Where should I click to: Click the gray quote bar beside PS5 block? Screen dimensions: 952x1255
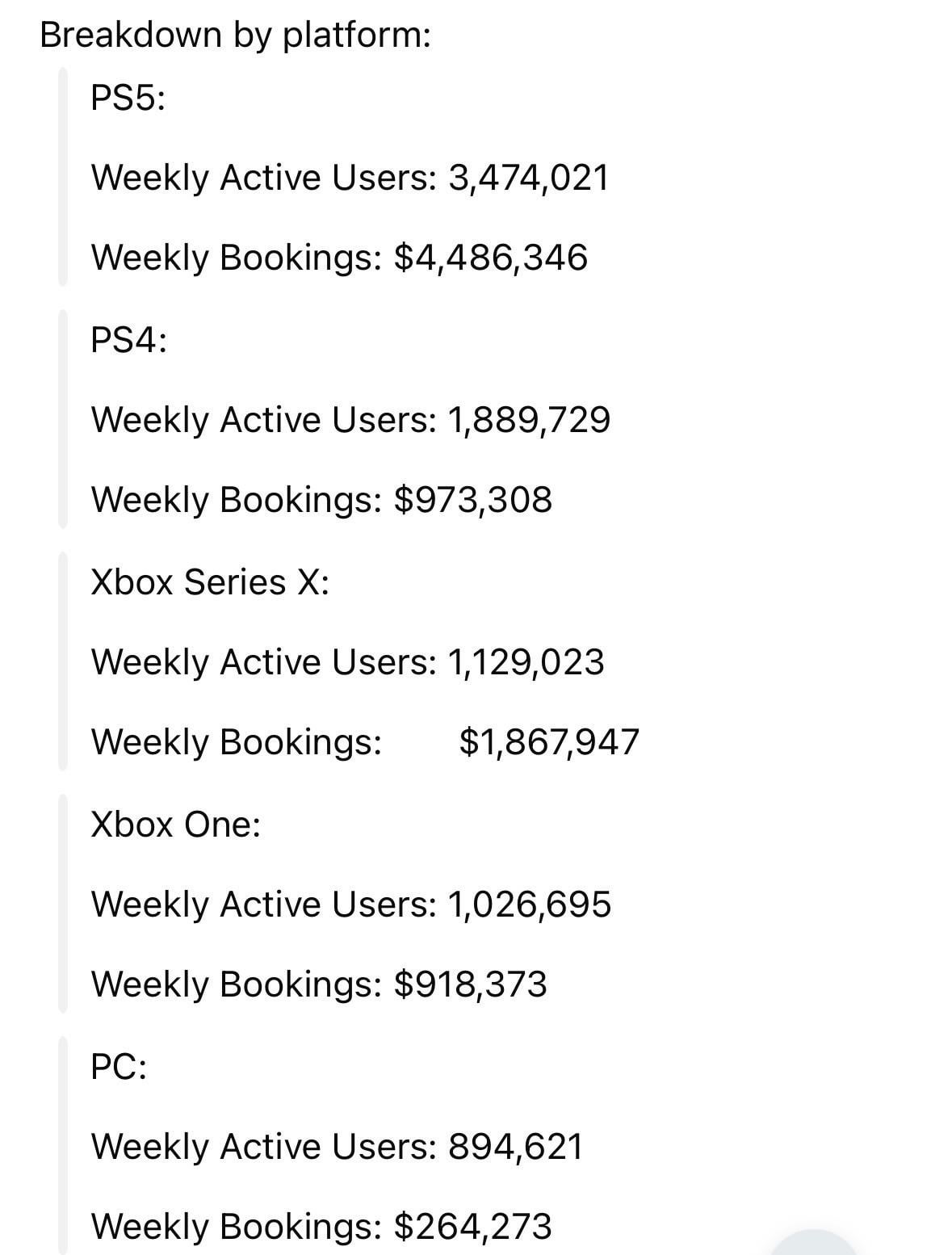[62, 178]
